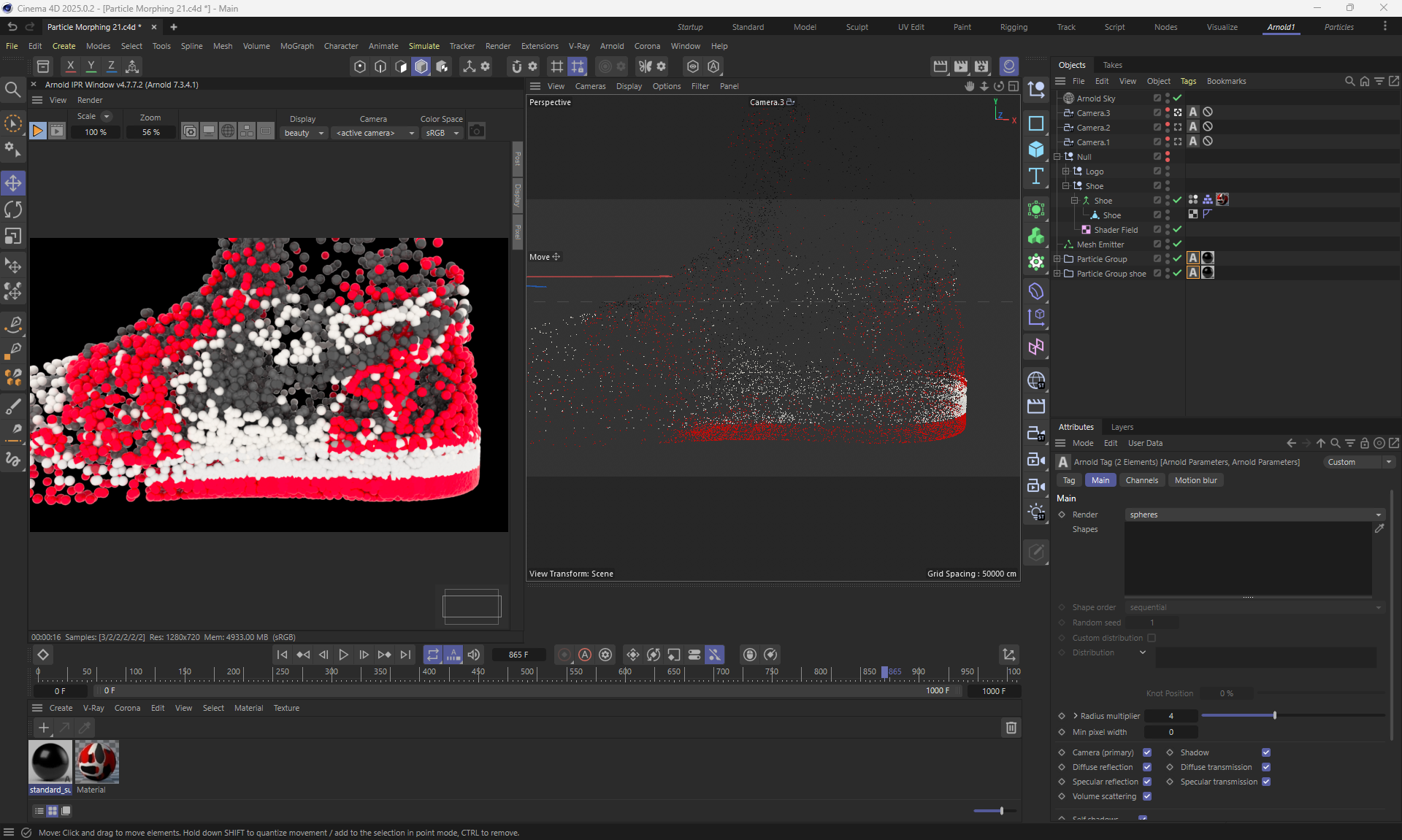Toggle the Volume scattering checkbox
This screenshot has height=840, width=1402.
(x=1146, y=796)
